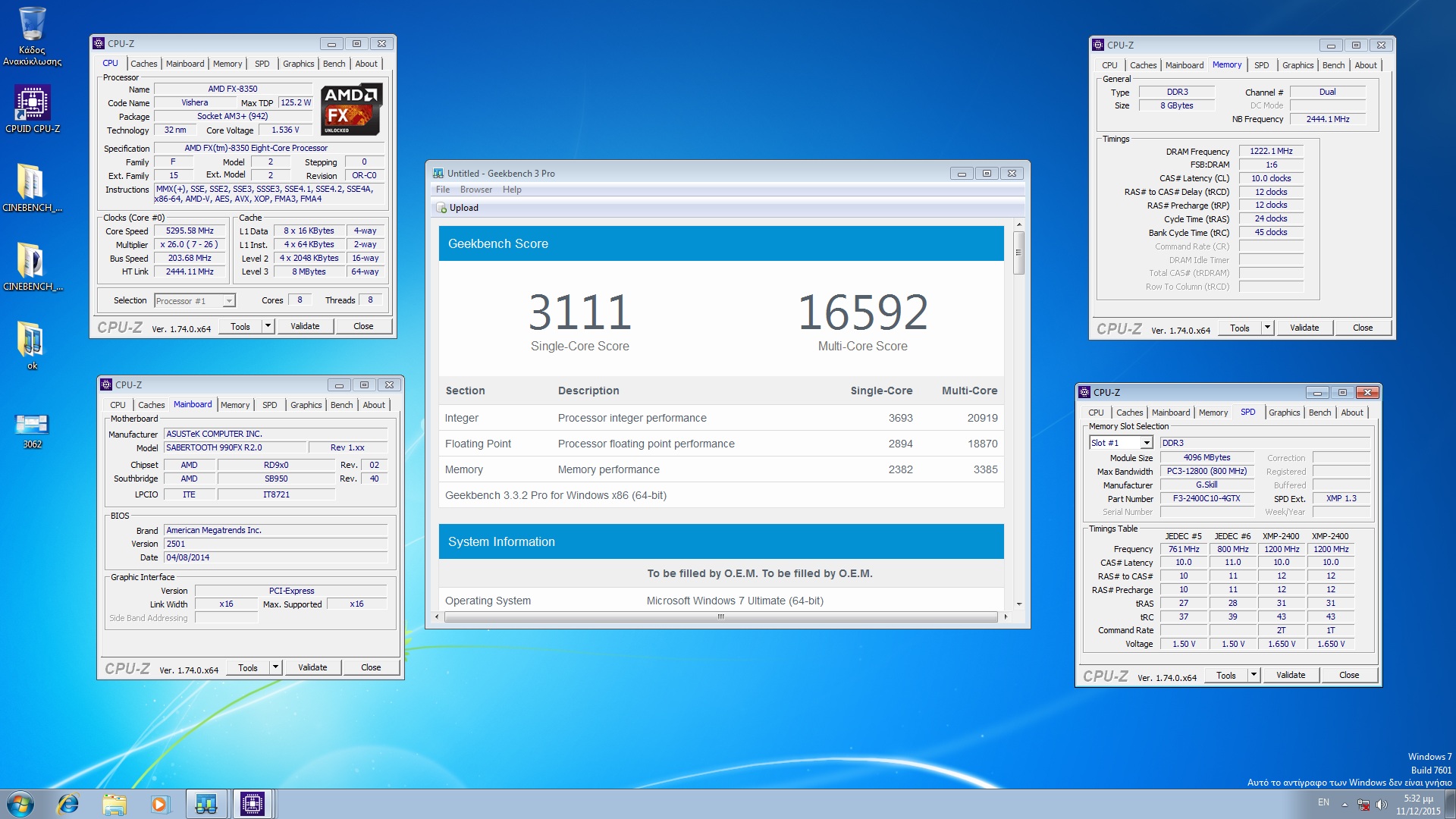Click the ASUSTeK COMPUTER INC. manufacturer field
This screenshot has width=1456, height=819.
click(276, 434)
